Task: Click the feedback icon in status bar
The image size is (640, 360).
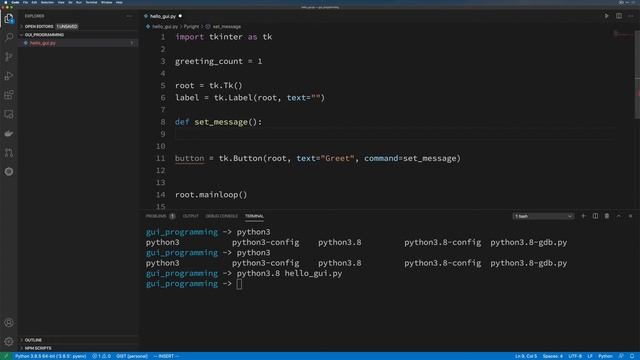Action: pos(621,356)
